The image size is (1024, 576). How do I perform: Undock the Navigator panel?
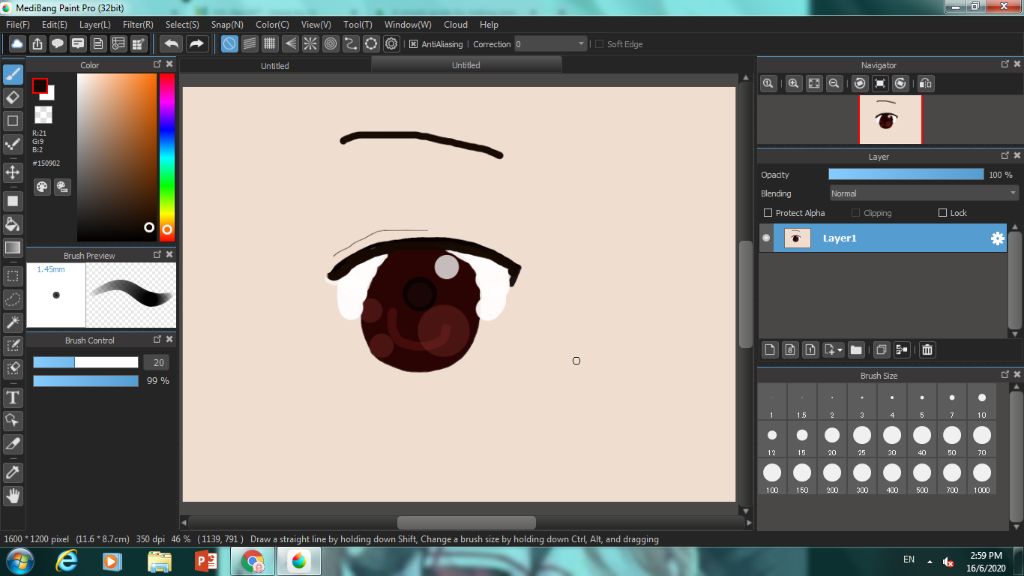pyautogui.click(x=1004, y=64)
